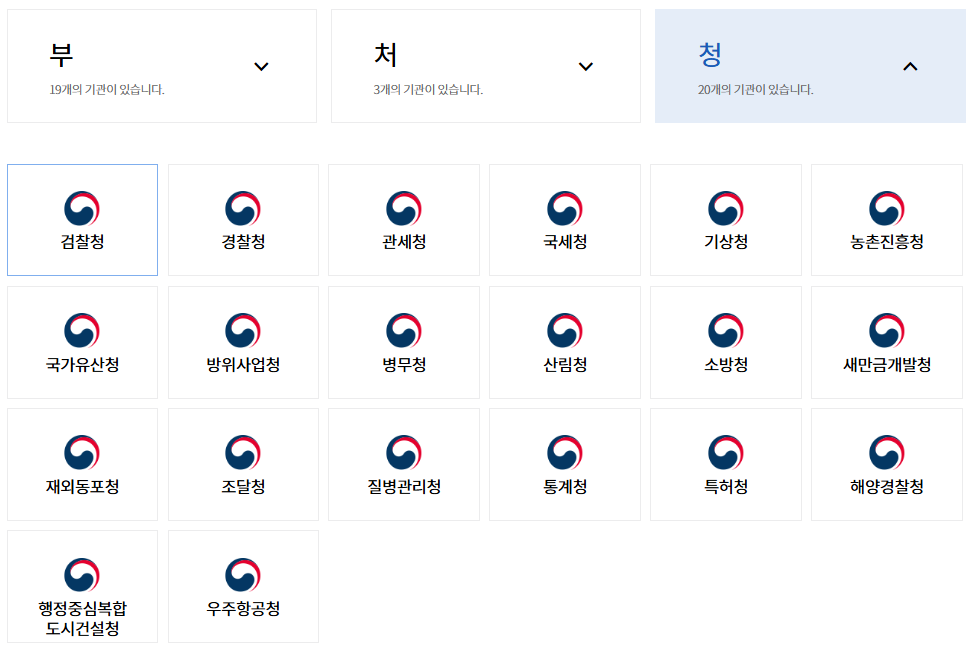968x649 pixels.
Task: Click the 경찰청 taegeuk logo icon
Action: (243, 209)
